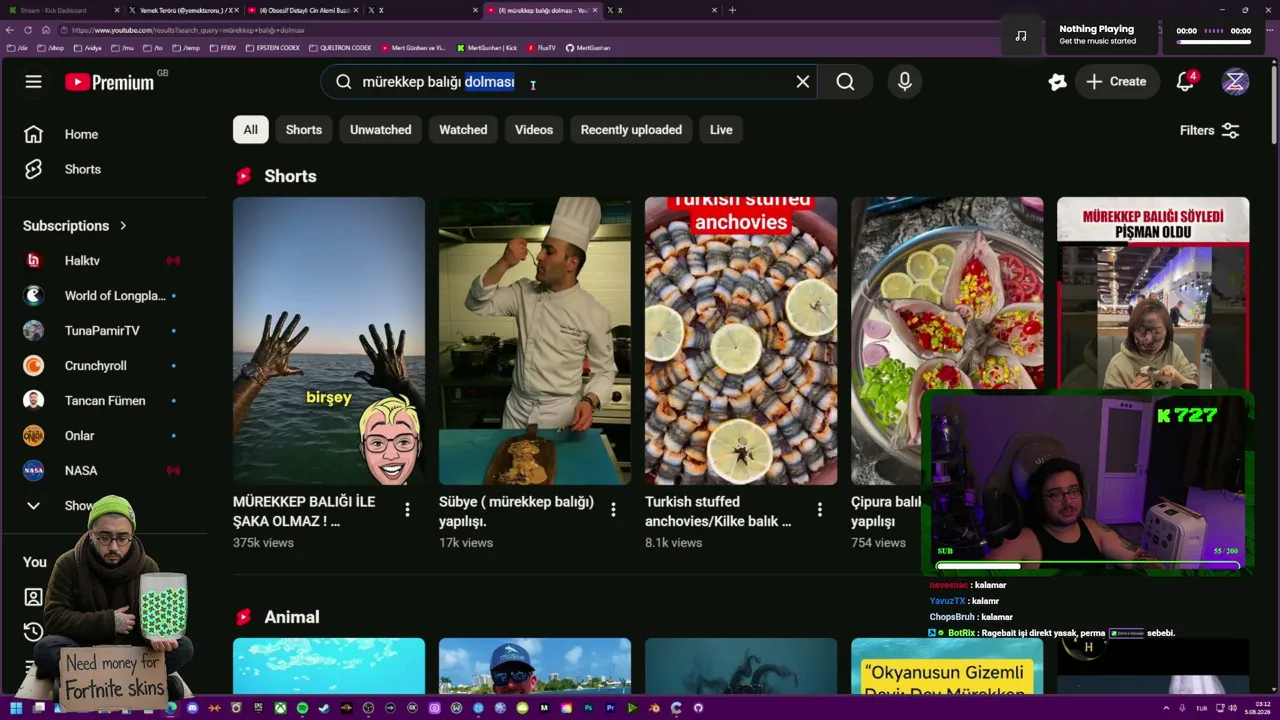Select the Shorts filter chip
This screenshot has height=720, width=1280.
point(304,130)
